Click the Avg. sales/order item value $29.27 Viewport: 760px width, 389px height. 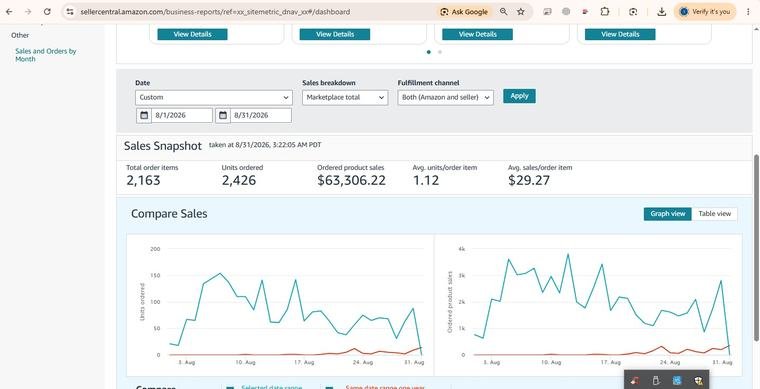[529, 181]
